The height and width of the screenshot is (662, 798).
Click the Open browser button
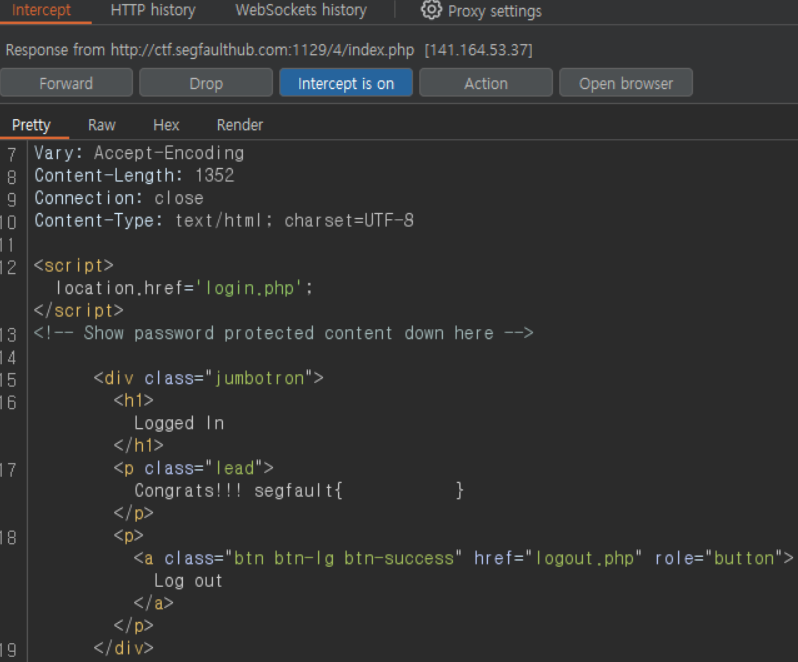point(626,83)
